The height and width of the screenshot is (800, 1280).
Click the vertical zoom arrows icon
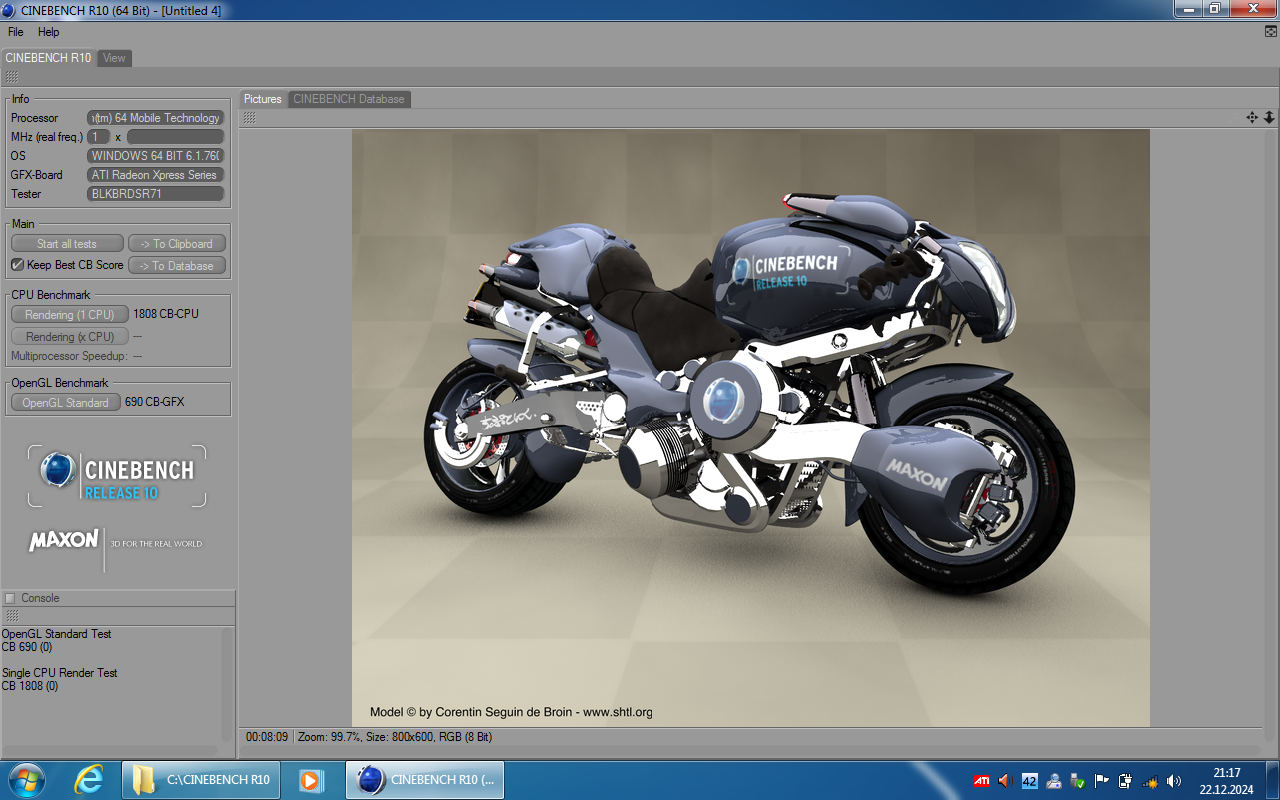(1269, 118)
